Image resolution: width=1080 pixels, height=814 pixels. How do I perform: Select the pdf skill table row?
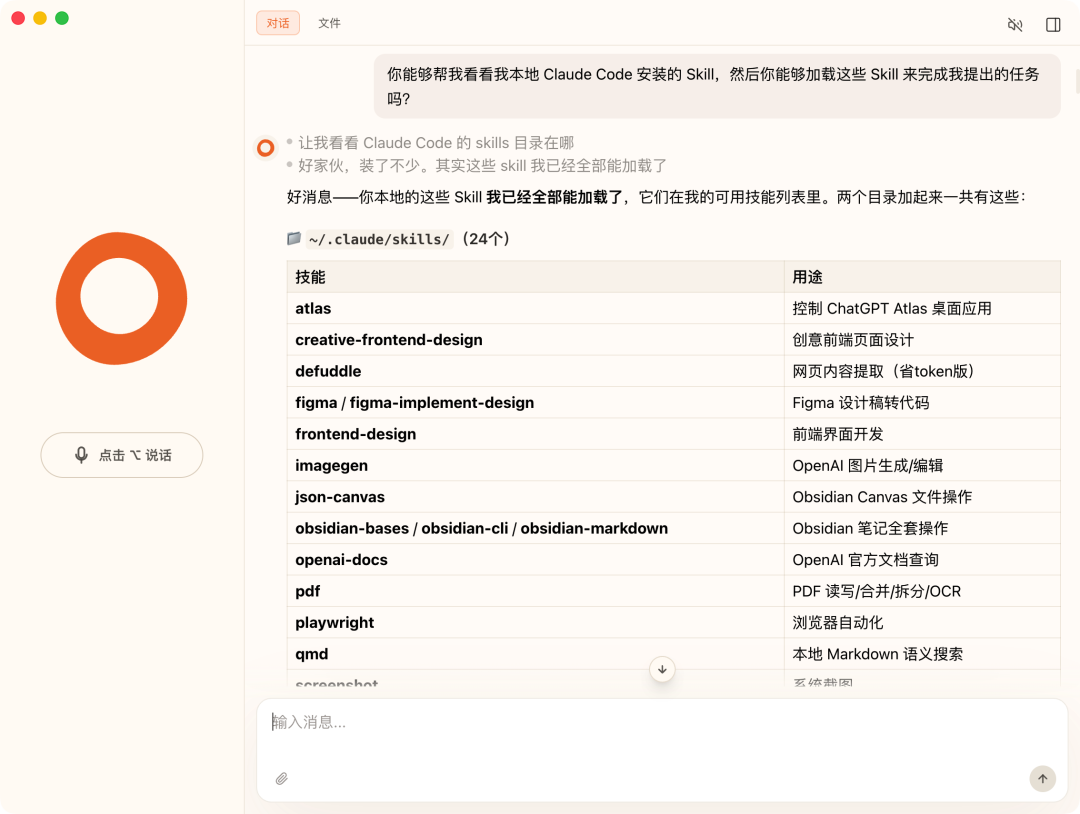pyautogui.click(x=307, y=591)
